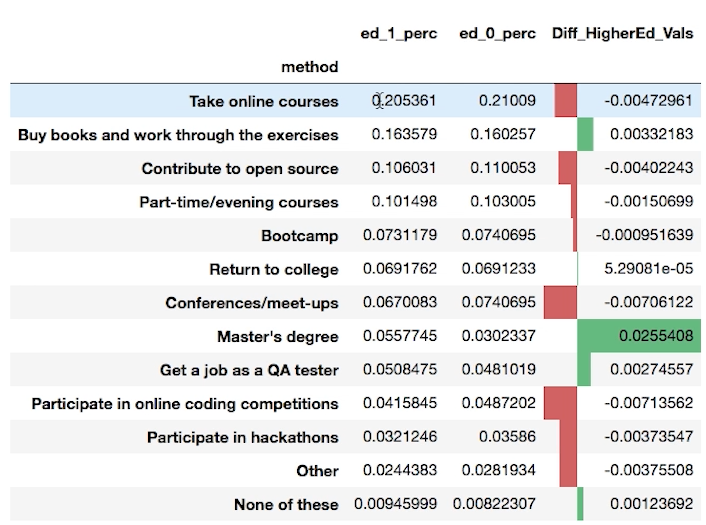The image size is (706, 525).
Task: Click the ed_1_perc column header
Action: pos(398,34)
